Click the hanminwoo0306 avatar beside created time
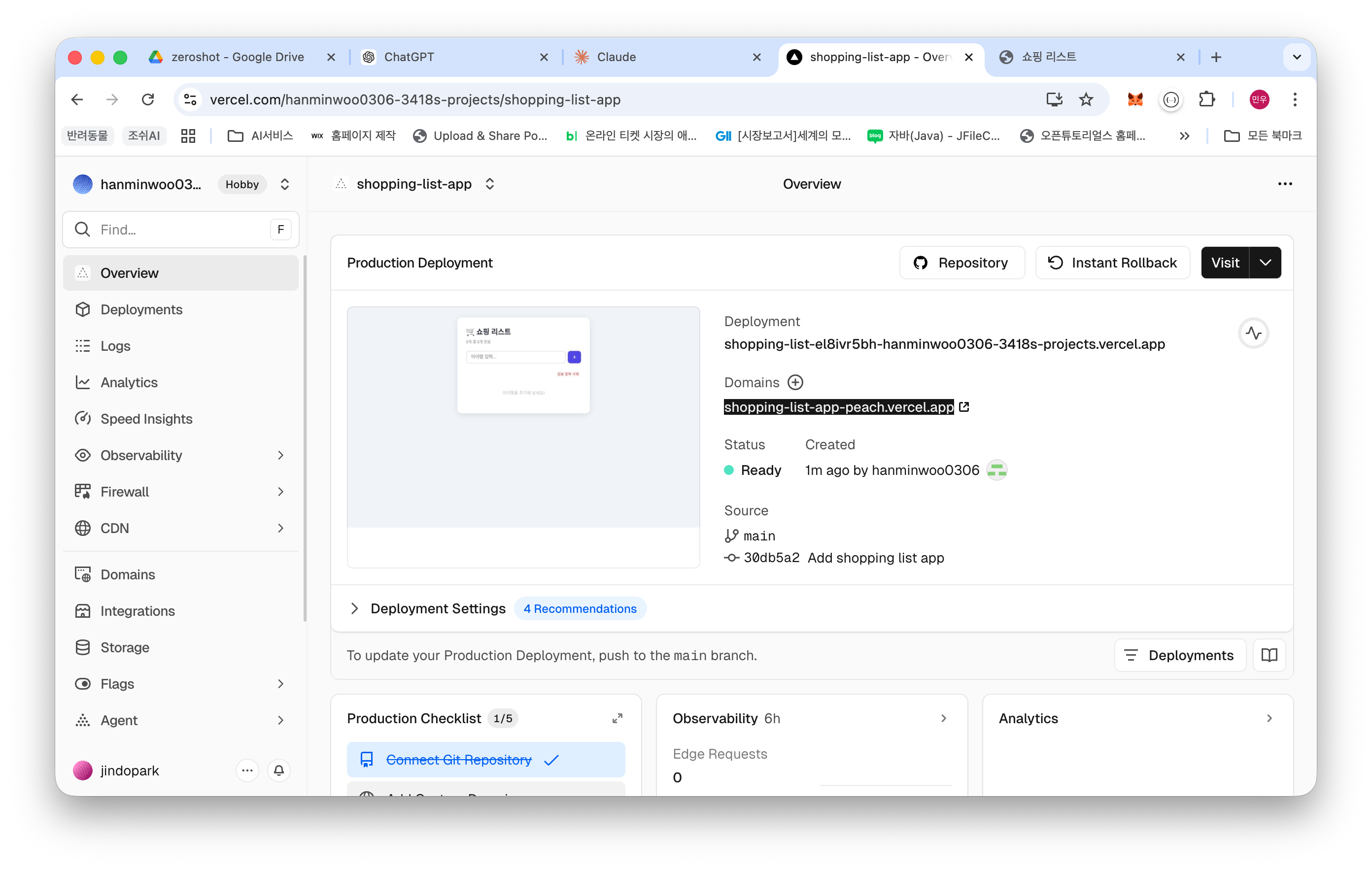The image size is (1372, 869). (x=997, y=470)
